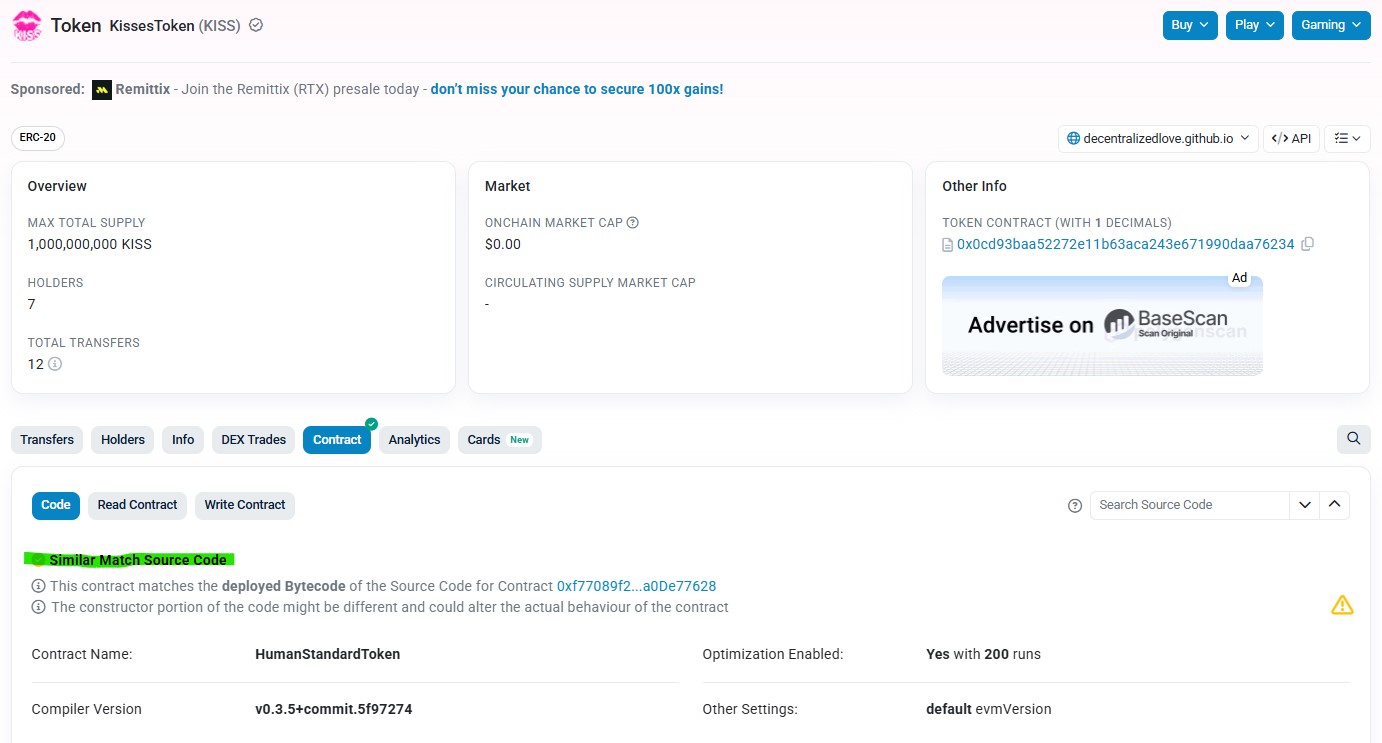Click the onchain market cap value $0.00
1382x743 pixels.
click(x=503, y=244)
